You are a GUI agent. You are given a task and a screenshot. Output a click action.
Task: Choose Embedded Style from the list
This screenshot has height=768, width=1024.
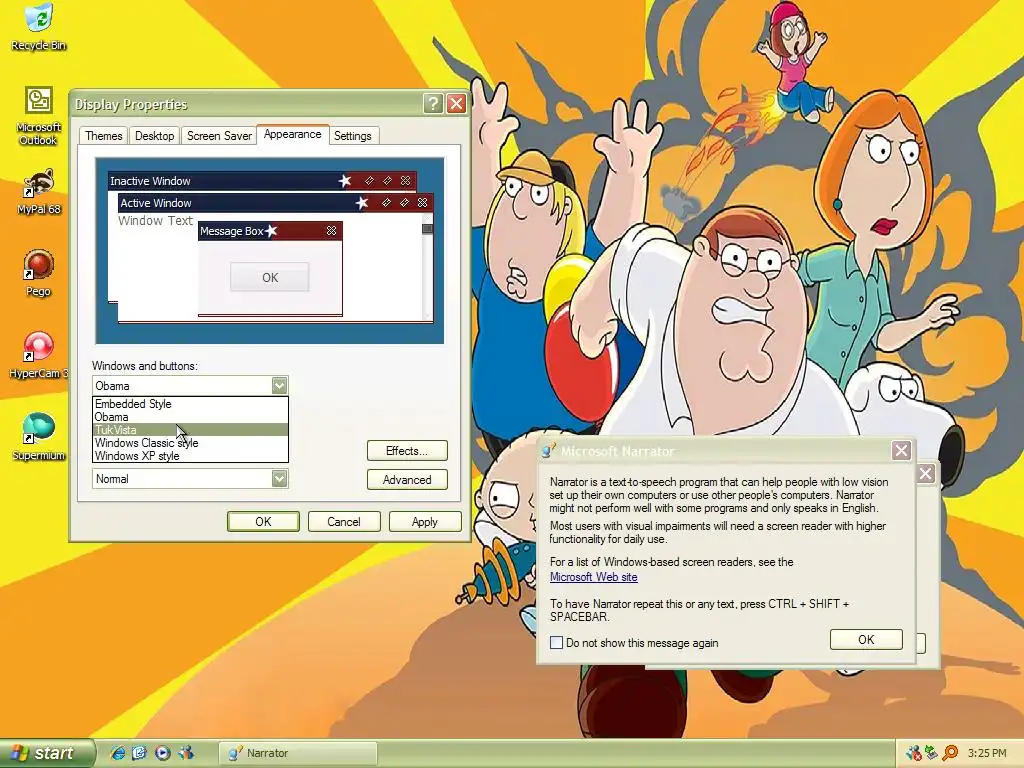point(190,404)
